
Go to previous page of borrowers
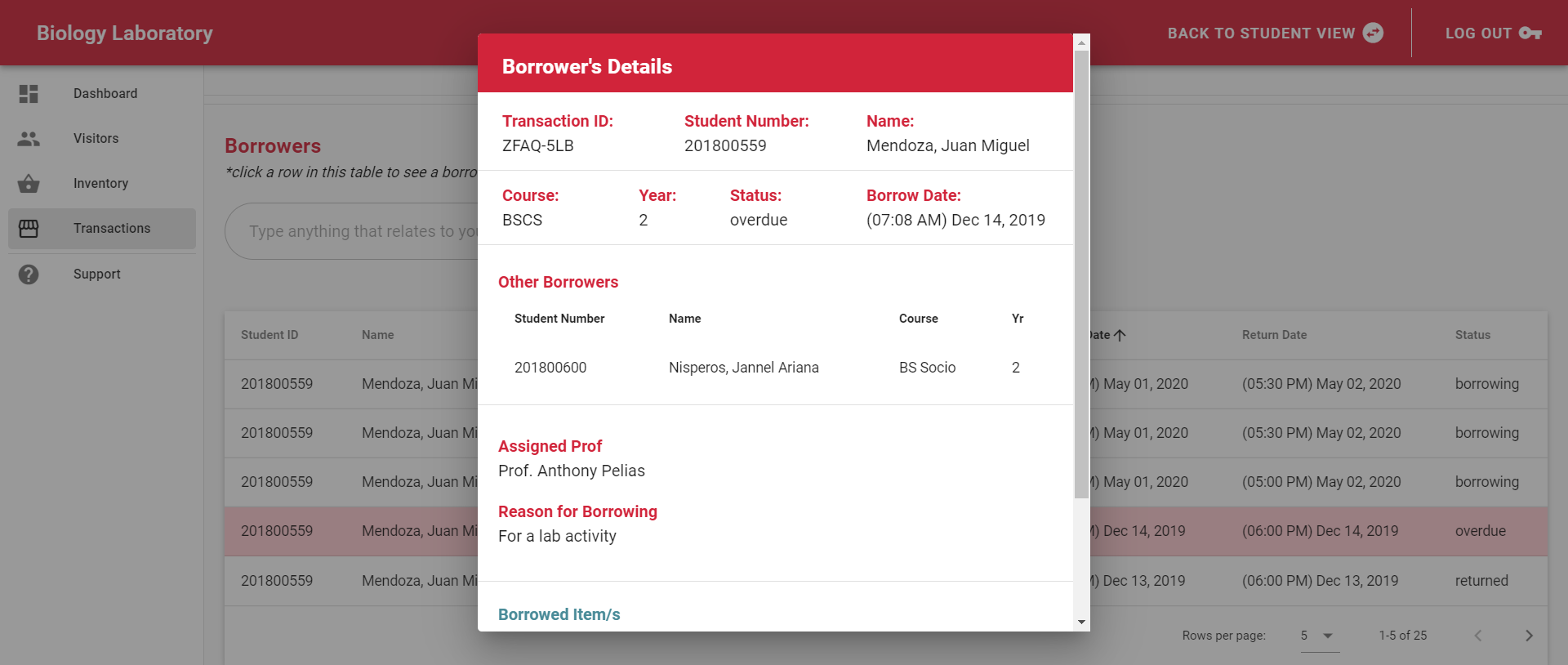pyautogui.click(x=1477, y=636)
